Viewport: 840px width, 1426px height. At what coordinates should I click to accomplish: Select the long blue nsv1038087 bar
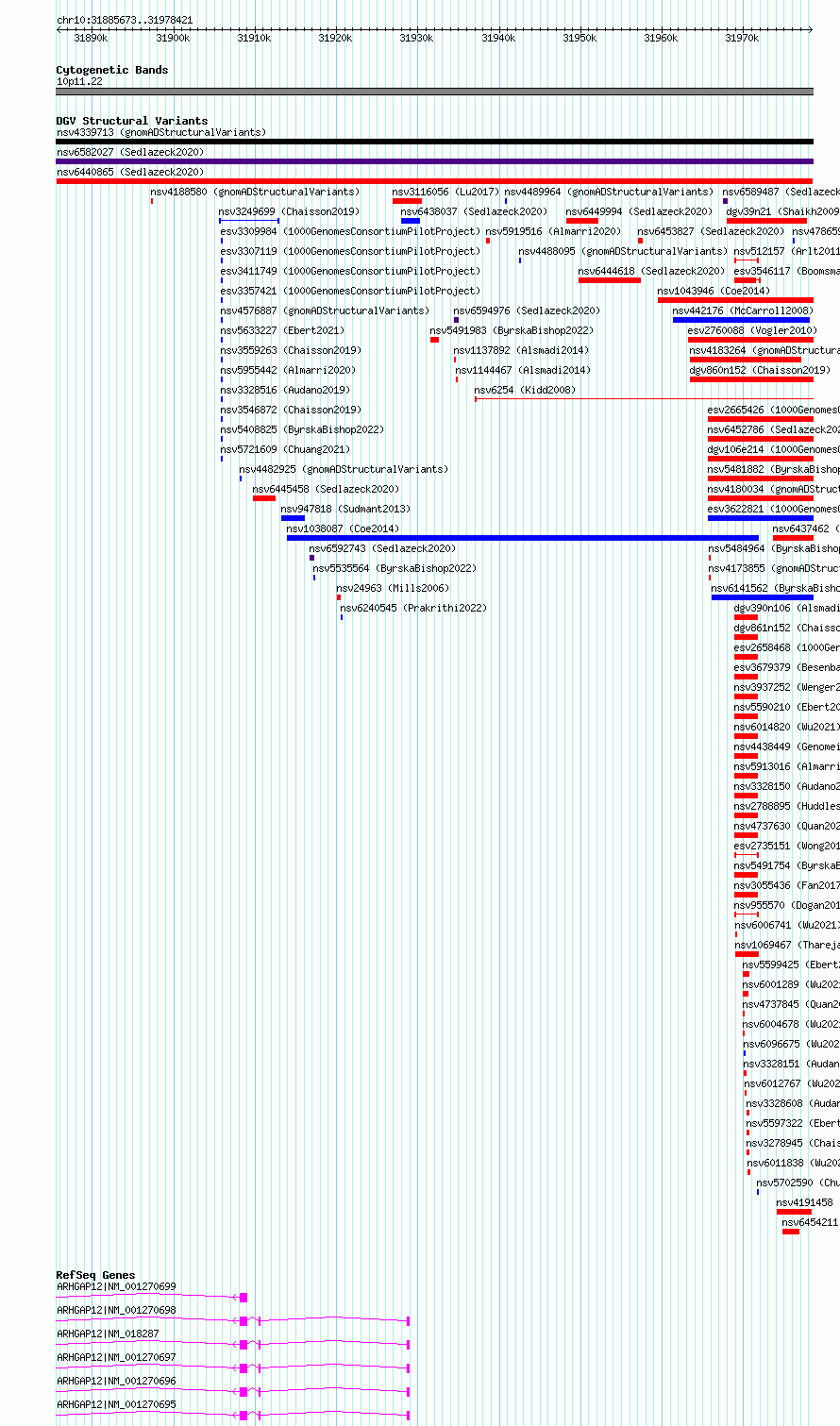pos(523,538)
